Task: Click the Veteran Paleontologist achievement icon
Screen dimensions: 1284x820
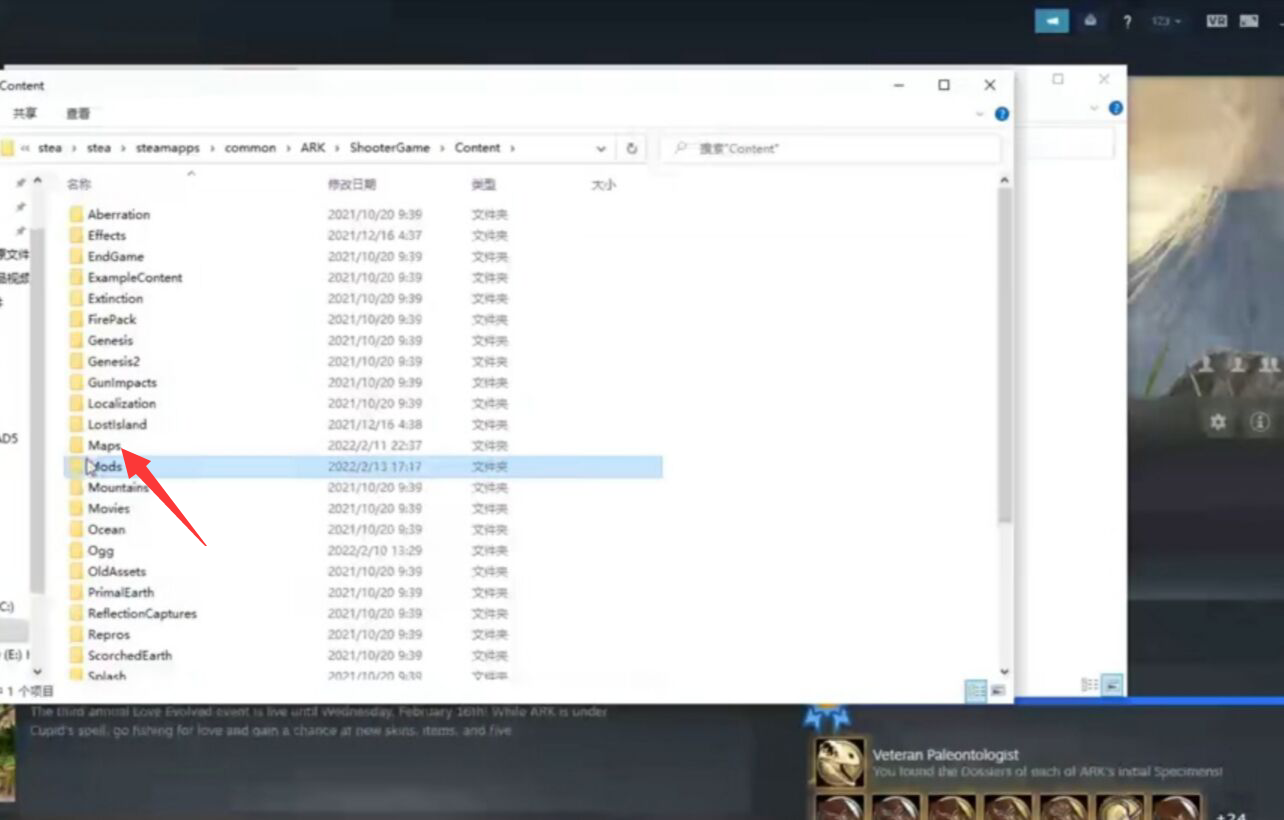Action: 838,763
